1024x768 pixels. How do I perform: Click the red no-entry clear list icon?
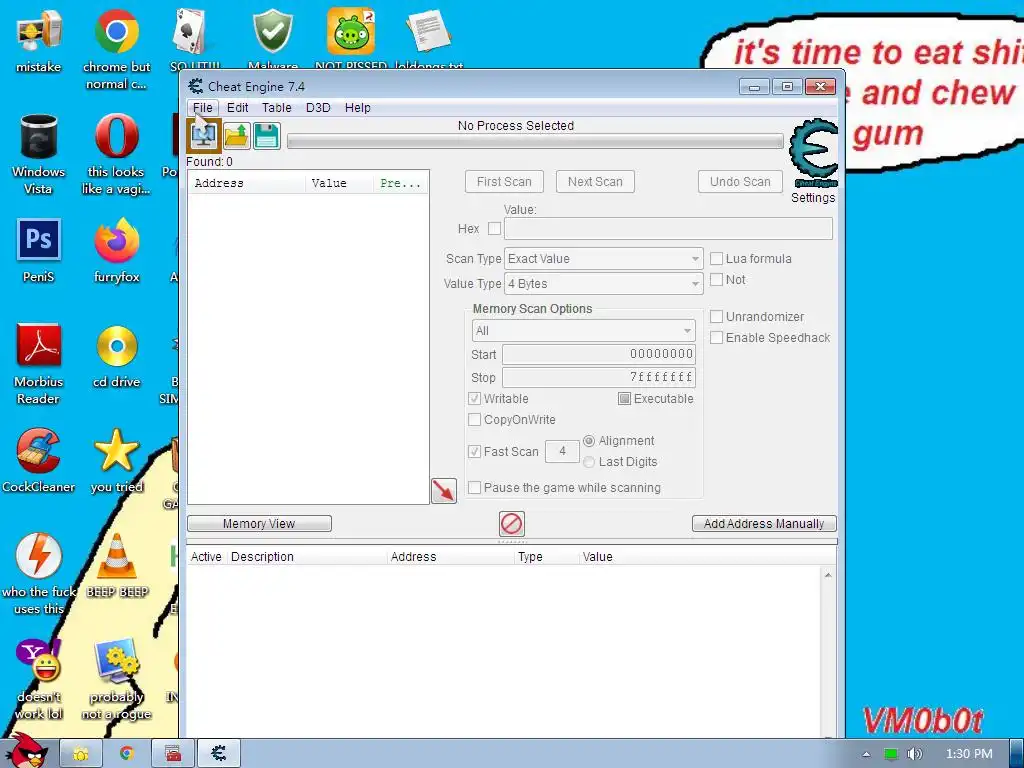pyautogui.click(x=511, y=524)
